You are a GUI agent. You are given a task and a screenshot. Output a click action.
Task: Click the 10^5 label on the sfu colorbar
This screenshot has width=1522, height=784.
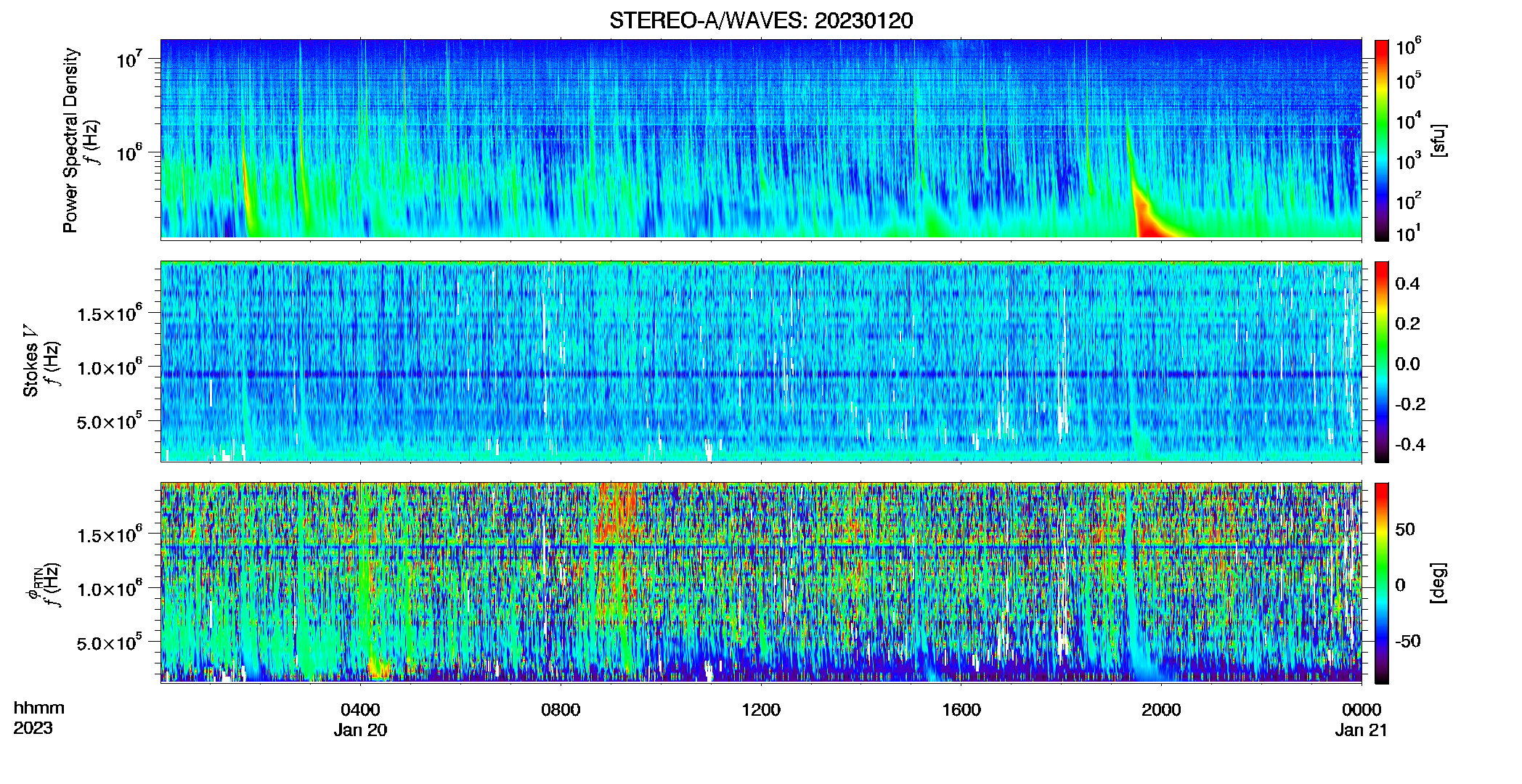click(x=1408, y=81)
